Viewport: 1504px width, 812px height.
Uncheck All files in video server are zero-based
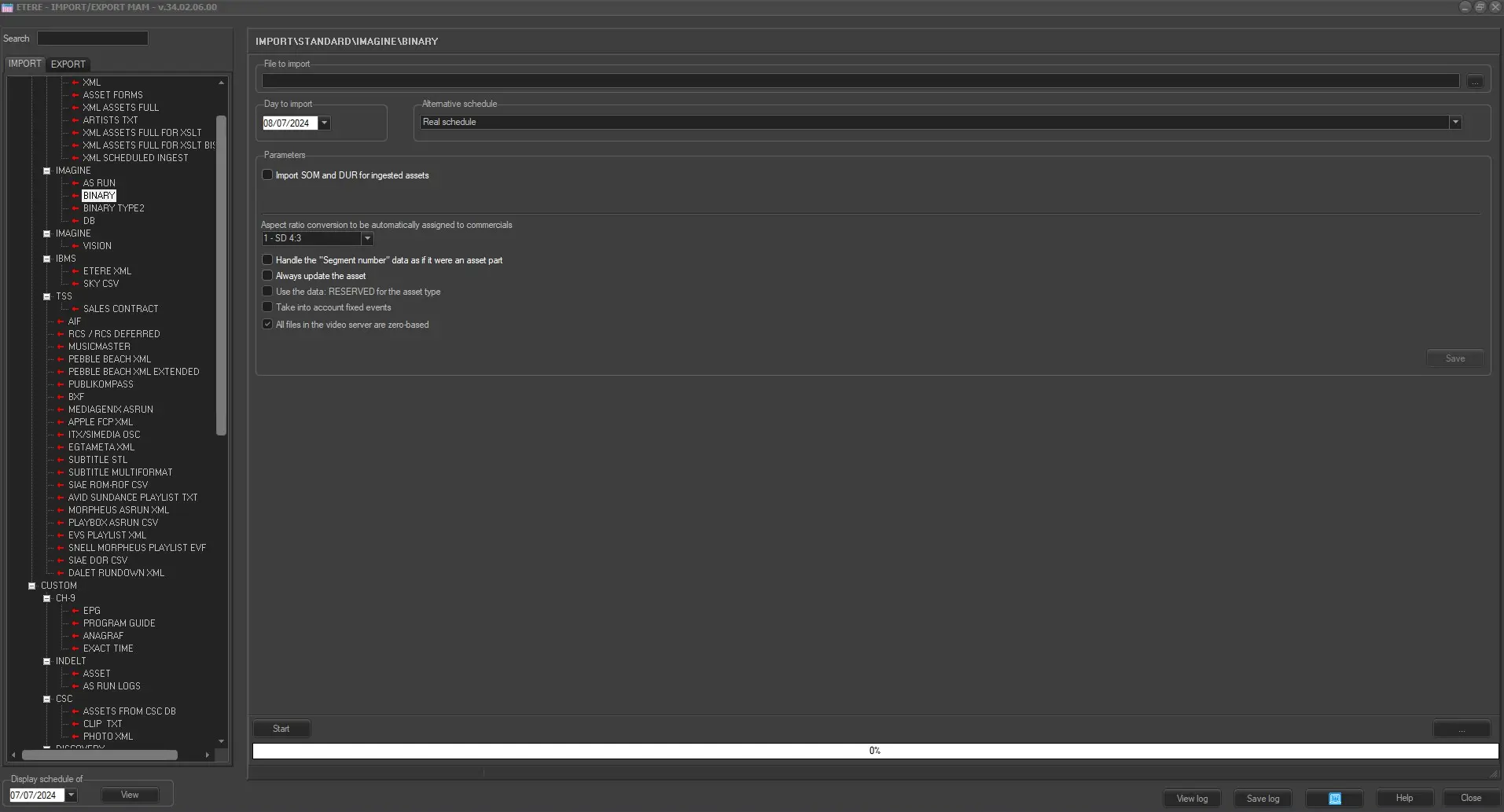(x=267, y=324)
